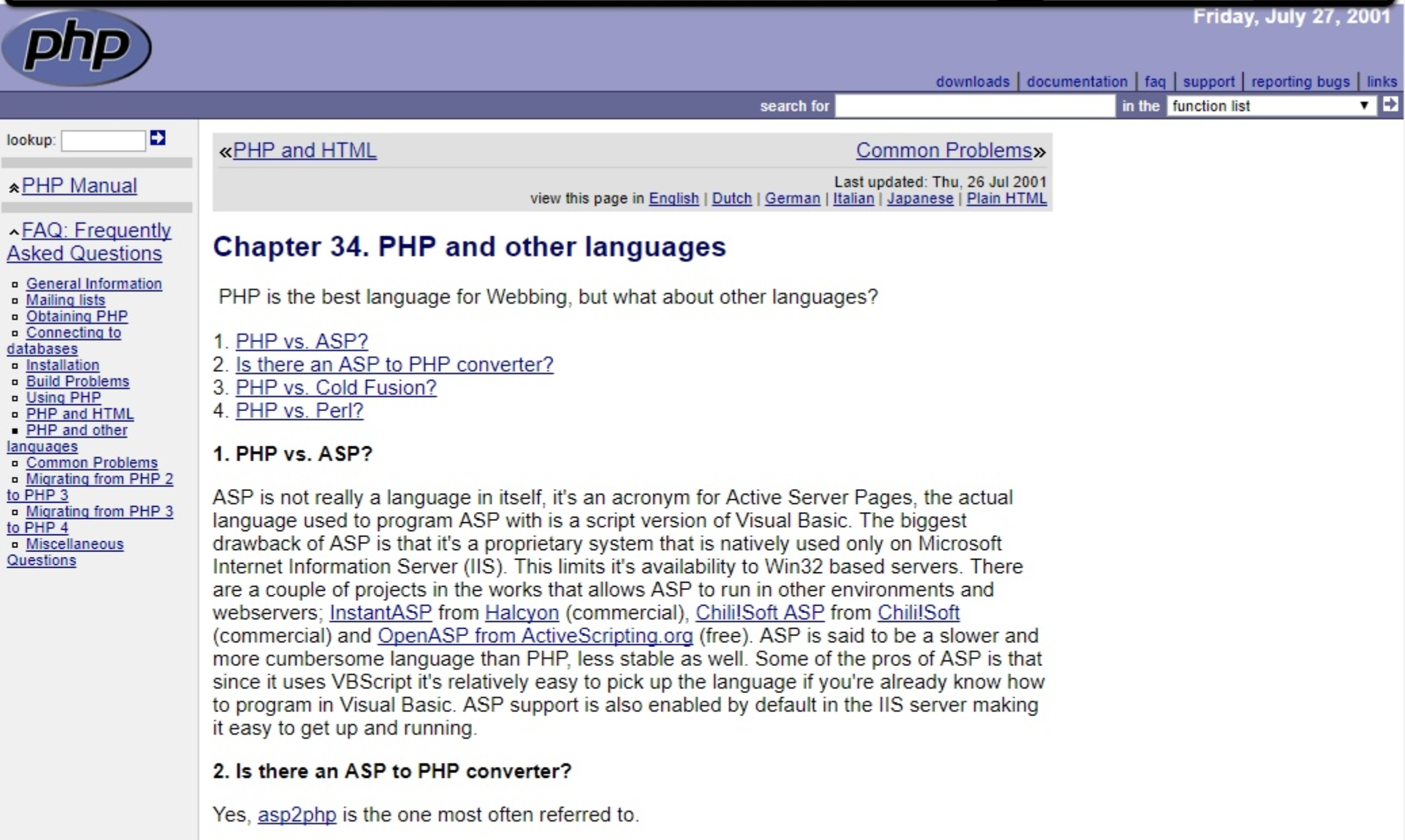The height and width of the screenshot is (840, 1405).
Task: Click the lookup text field
Action: [103, 141]
